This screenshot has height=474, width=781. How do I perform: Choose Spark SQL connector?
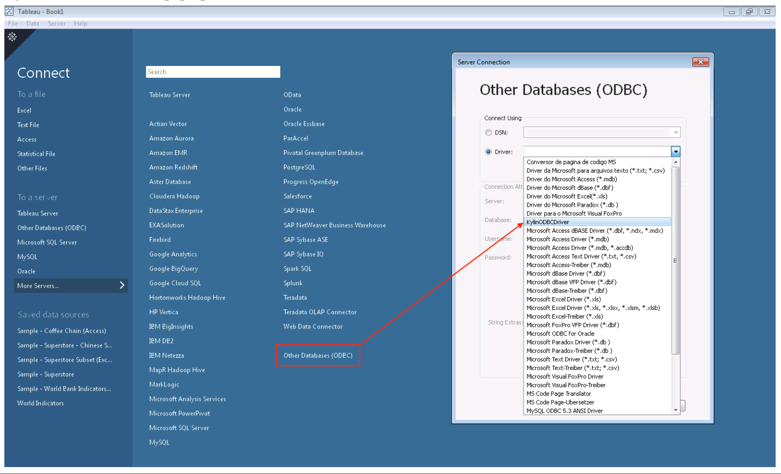tap(297, 268)
